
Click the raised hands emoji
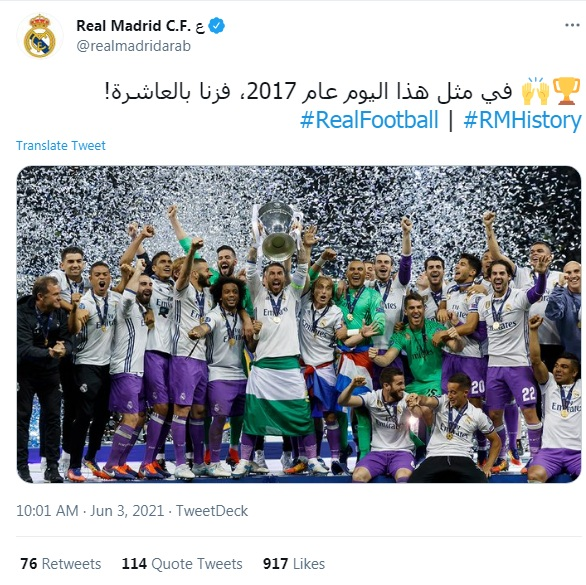tap(536, 91)
